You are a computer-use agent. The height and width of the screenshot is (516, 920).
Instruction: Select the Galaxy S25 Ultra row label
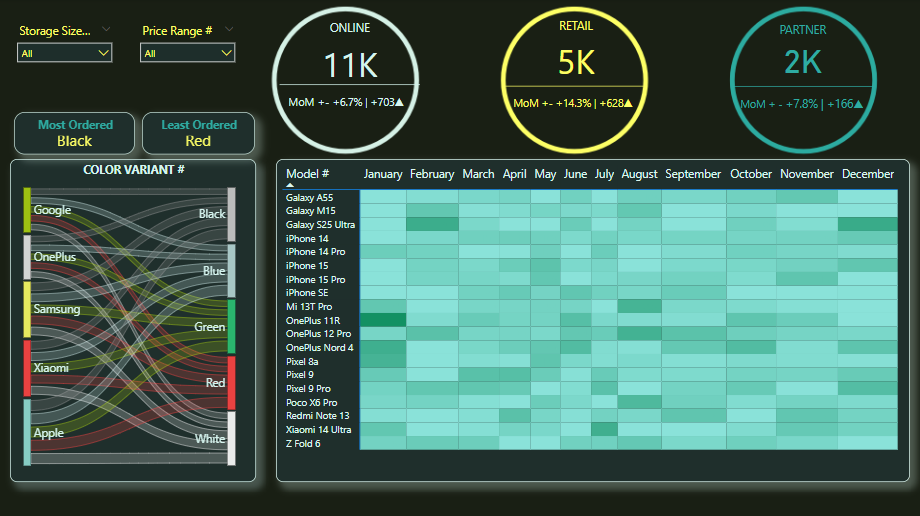[x=320, y=225]
